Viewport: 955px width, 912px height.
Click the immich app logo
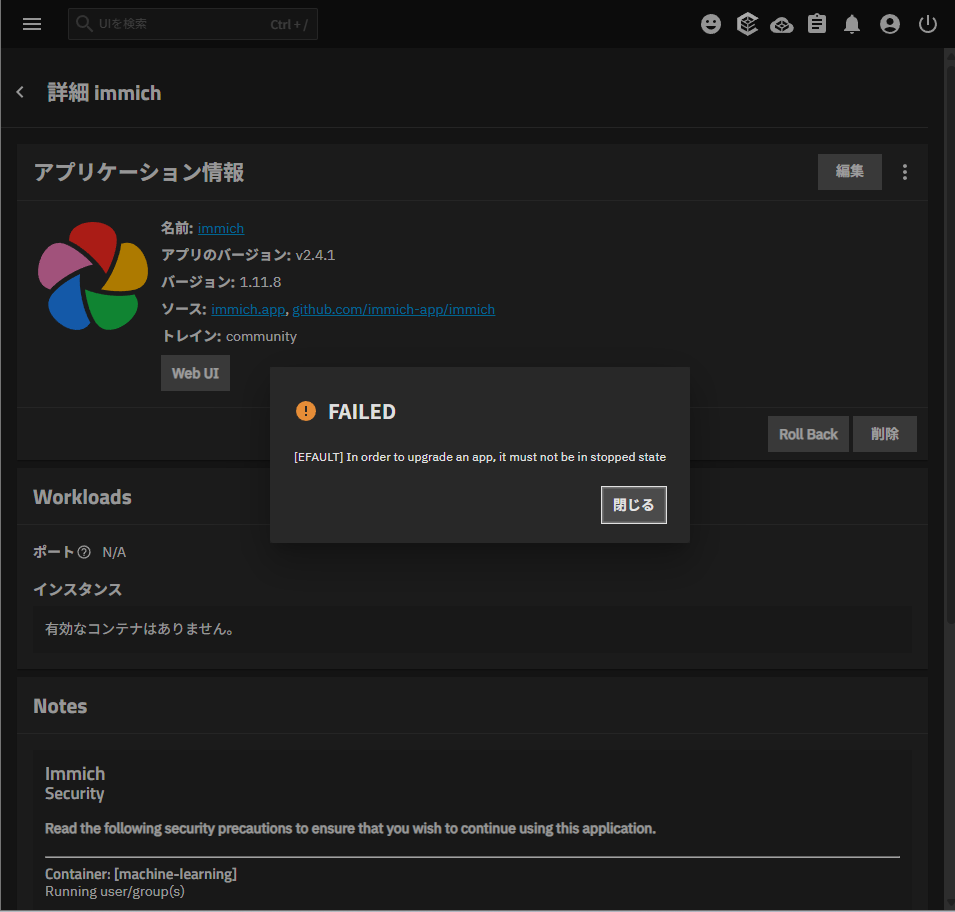(93, 276)
